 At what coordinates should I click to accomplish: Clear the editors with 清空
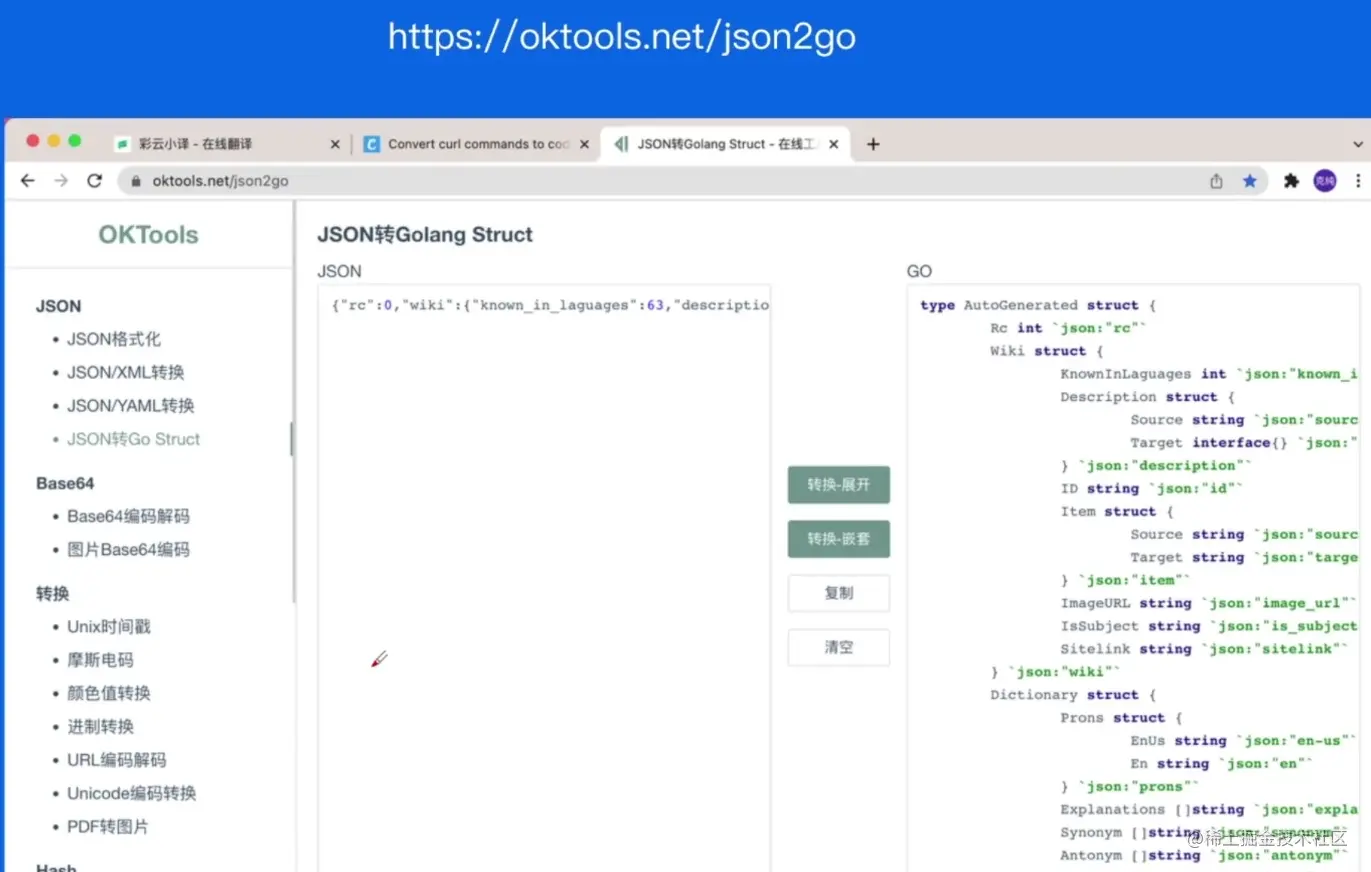(839, 647)
